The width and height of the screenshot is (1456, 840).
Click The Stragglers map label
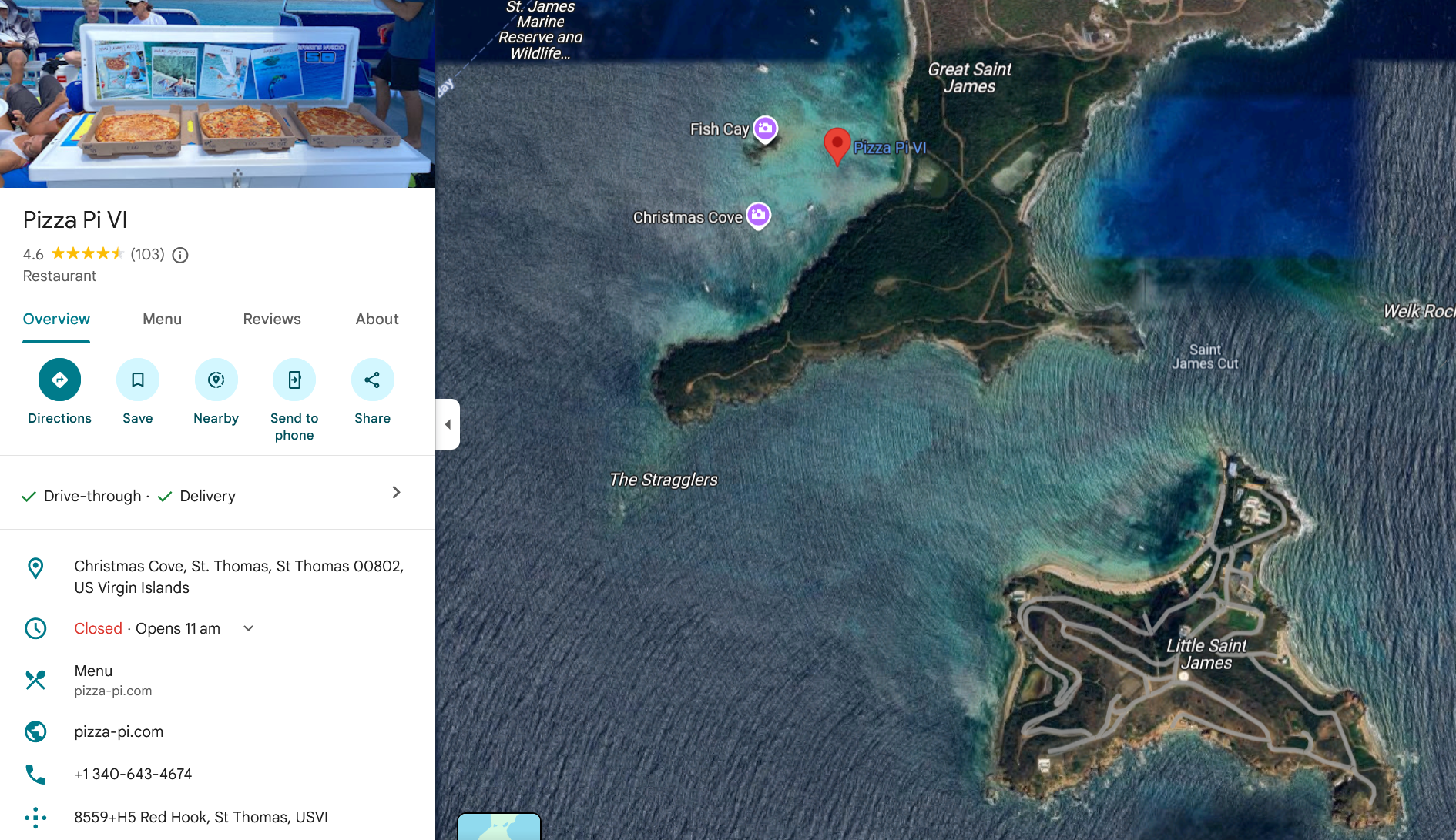tap(663, 480)
